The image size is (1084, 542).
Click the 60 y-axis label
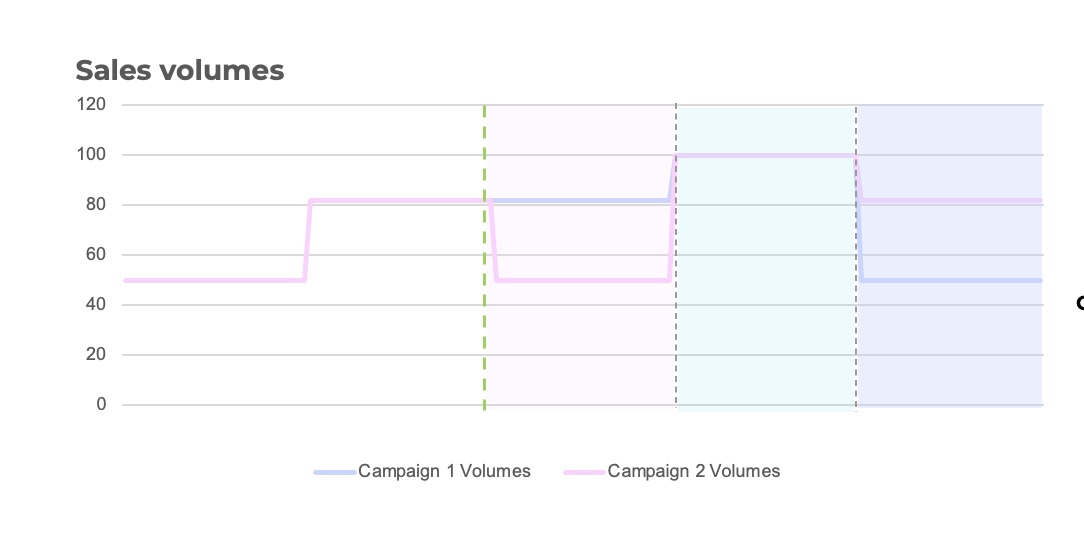click(x=95, y=254)
